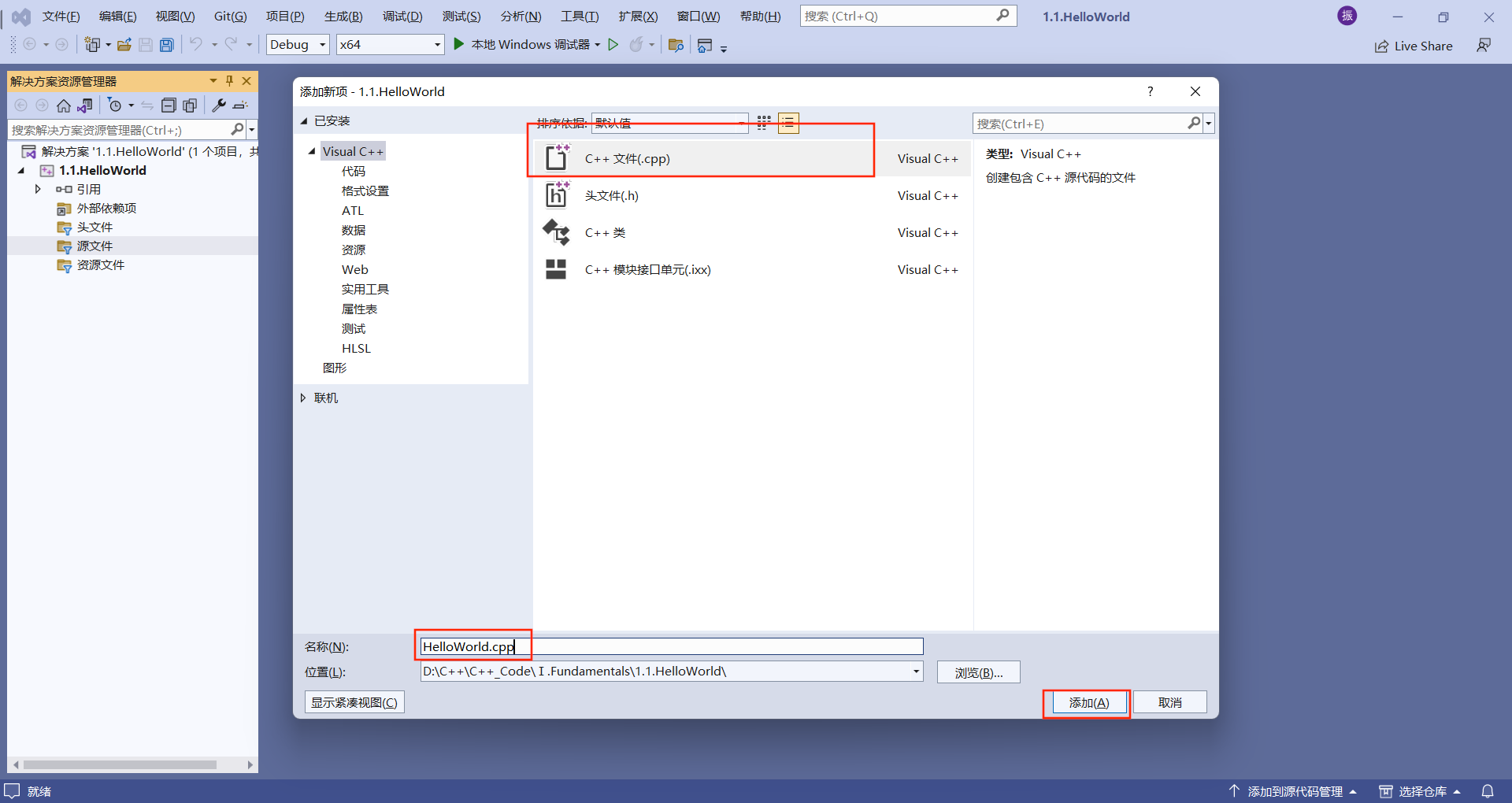1512x803 pixels.
Task: Open the File (文件) menu
Action: 61,17
